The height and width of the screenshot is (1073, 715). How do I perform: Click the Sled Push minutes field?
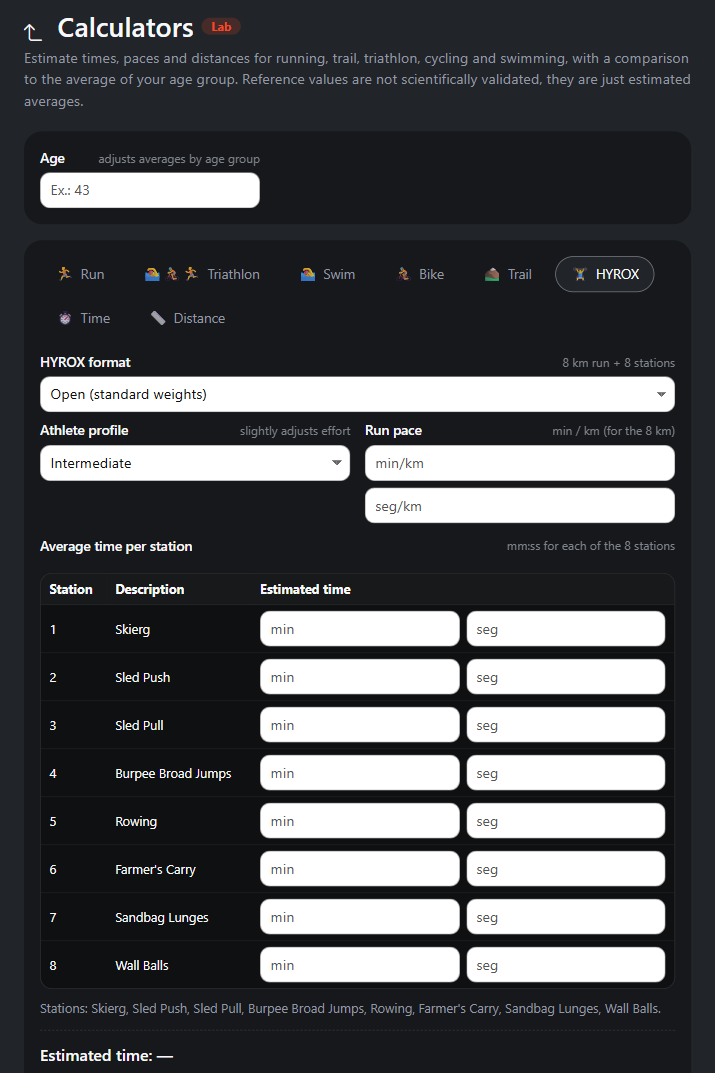359,677
